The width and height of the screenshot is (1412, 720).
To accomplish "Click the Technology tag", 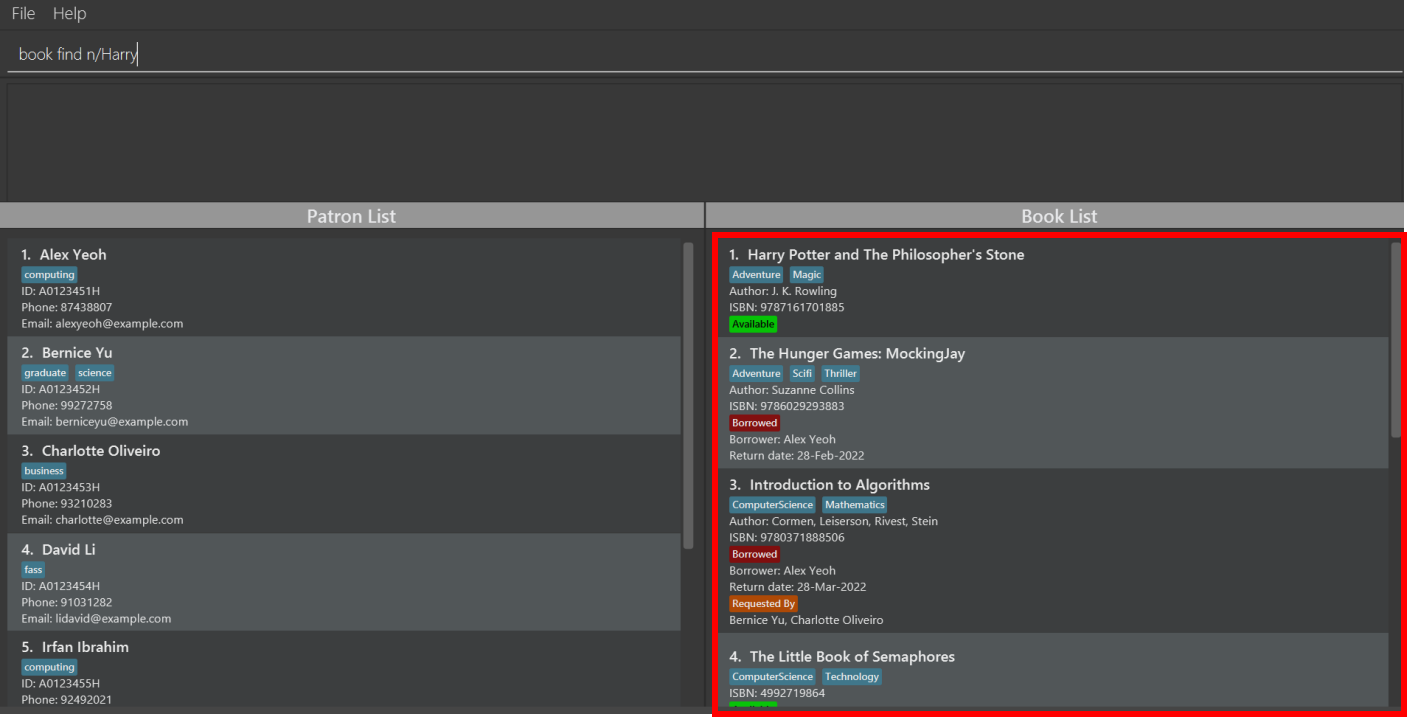I will point(852,677).
